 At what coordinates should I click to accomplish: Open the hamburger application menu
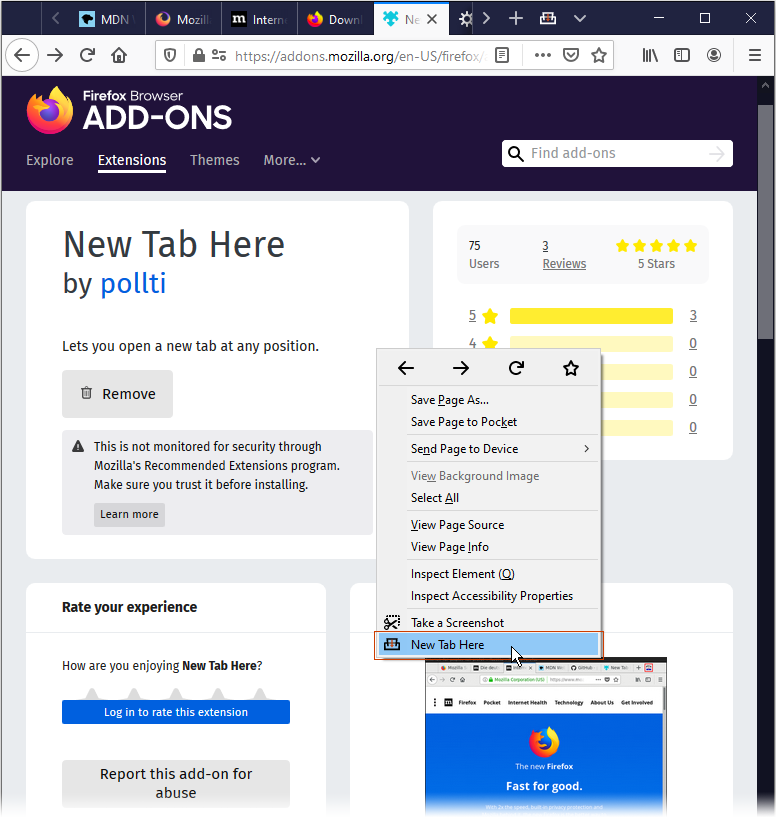pyautogui.click(x=755, y=55)
